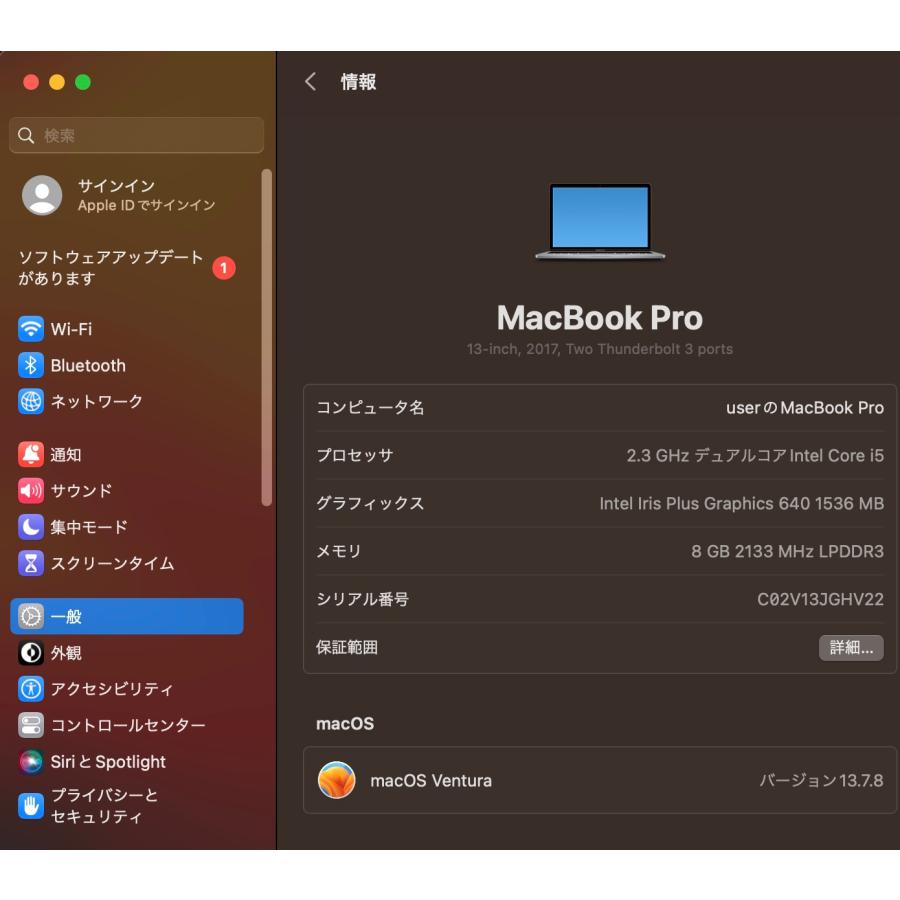This screenshot has width=900, height=900.
Task: Open the サウンド speaker icon
Action: [30, 490]
